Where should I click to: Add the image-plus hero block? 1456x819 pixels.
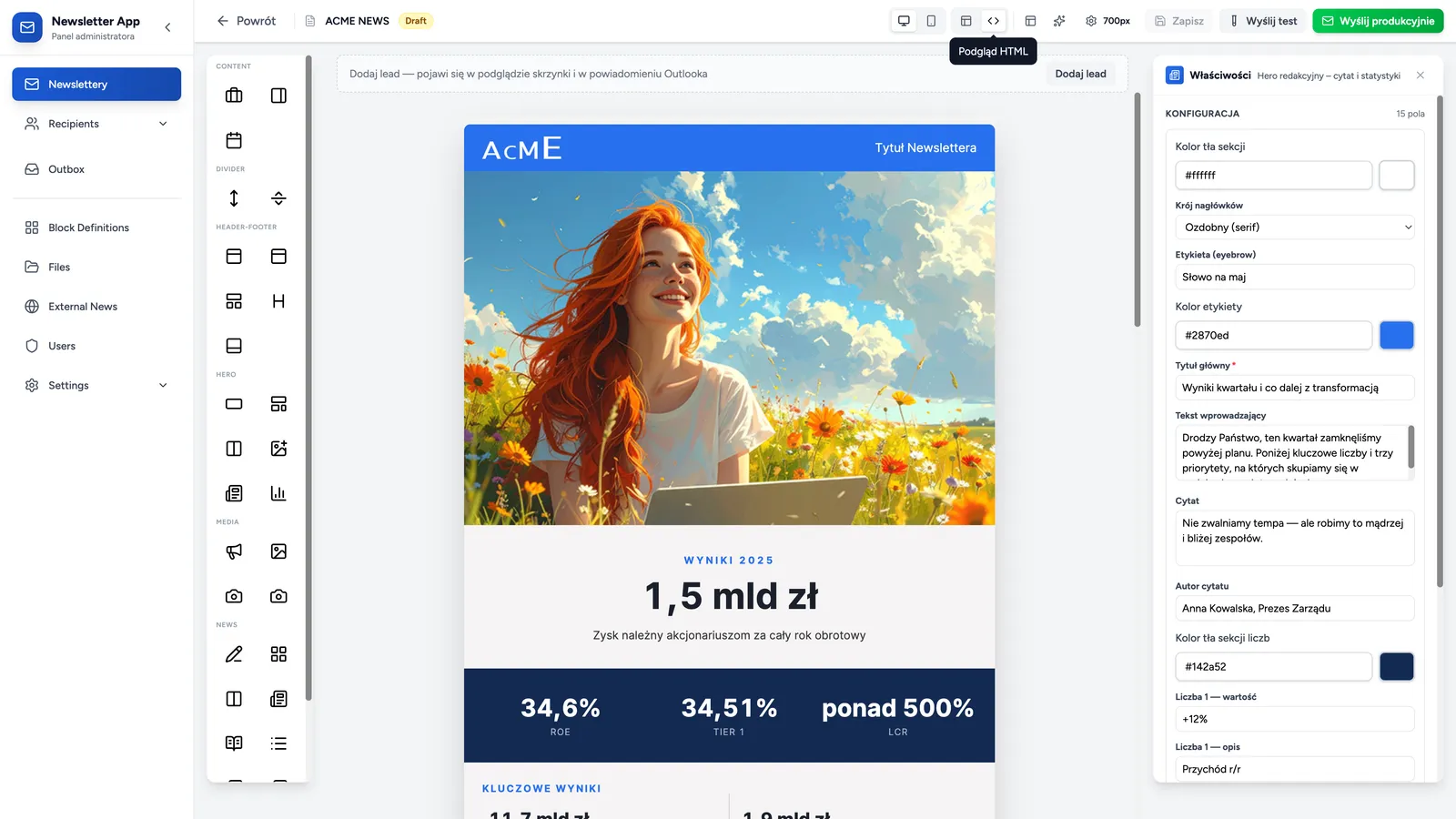(278, 449)
